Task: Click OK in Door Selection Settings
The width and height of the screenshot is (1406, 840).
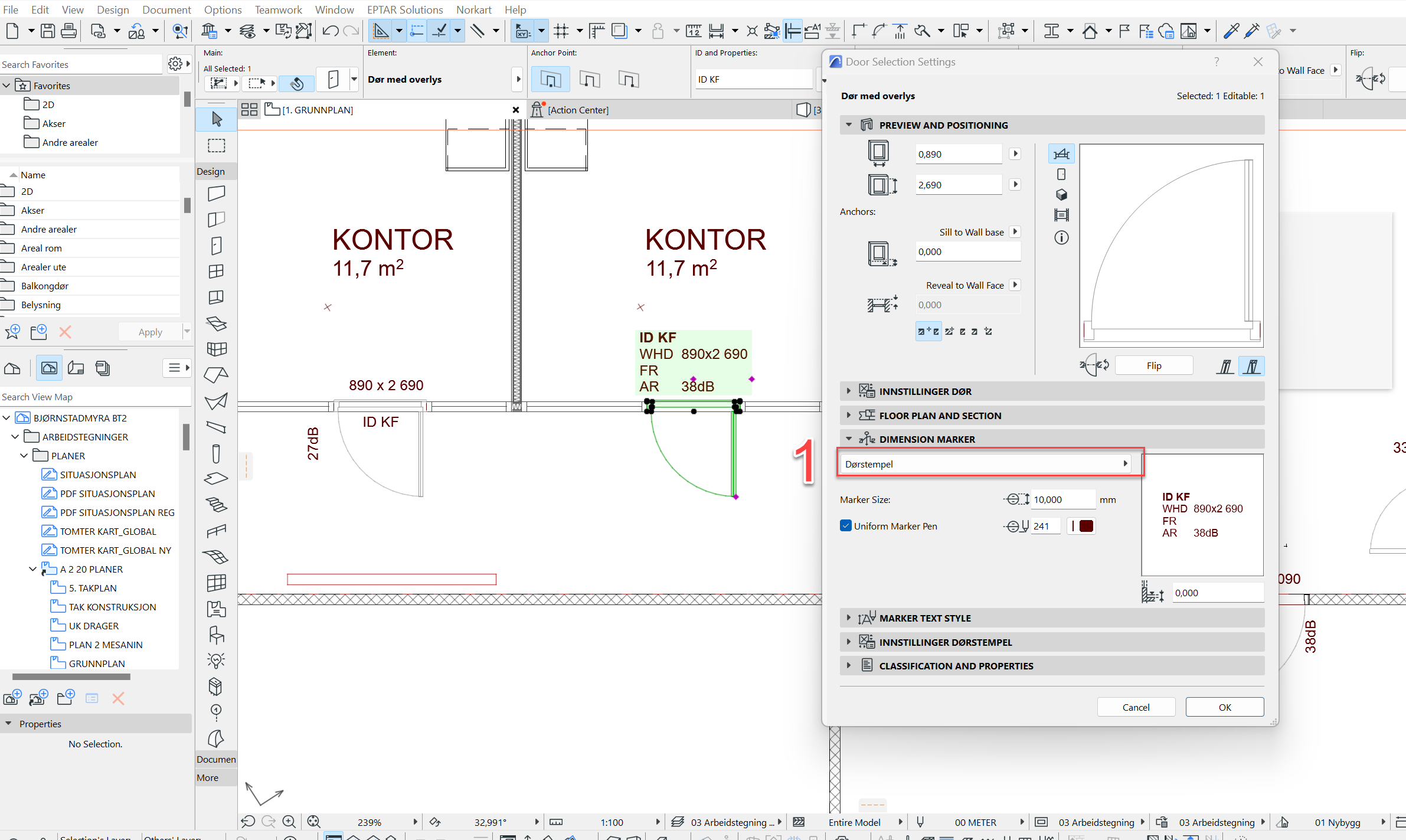Action: pyautogui.click(x=1224, y=707)
